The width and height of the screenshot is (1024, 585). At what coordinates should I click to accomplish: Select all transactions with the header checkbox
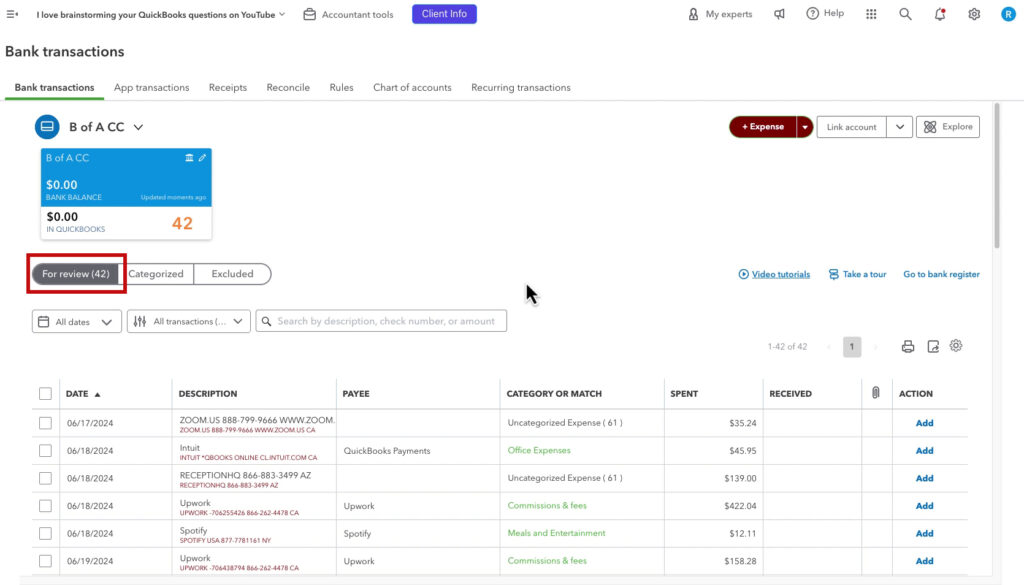45,393
